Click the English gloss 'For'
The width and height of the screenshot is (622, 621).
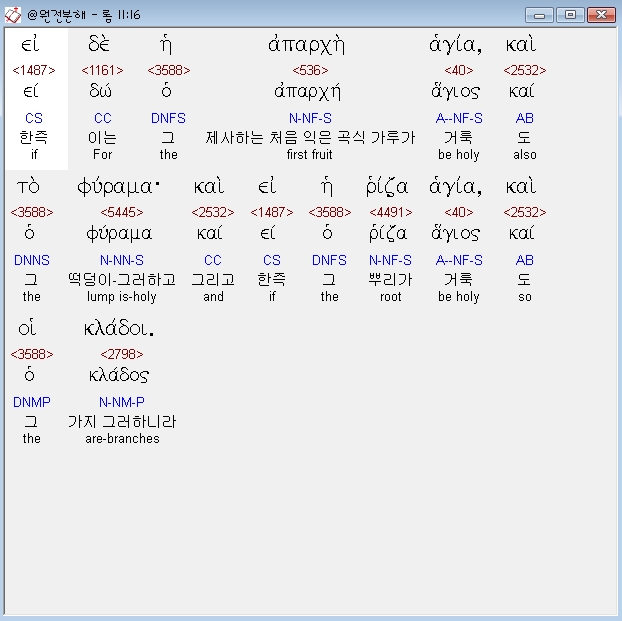pos(102,154)
